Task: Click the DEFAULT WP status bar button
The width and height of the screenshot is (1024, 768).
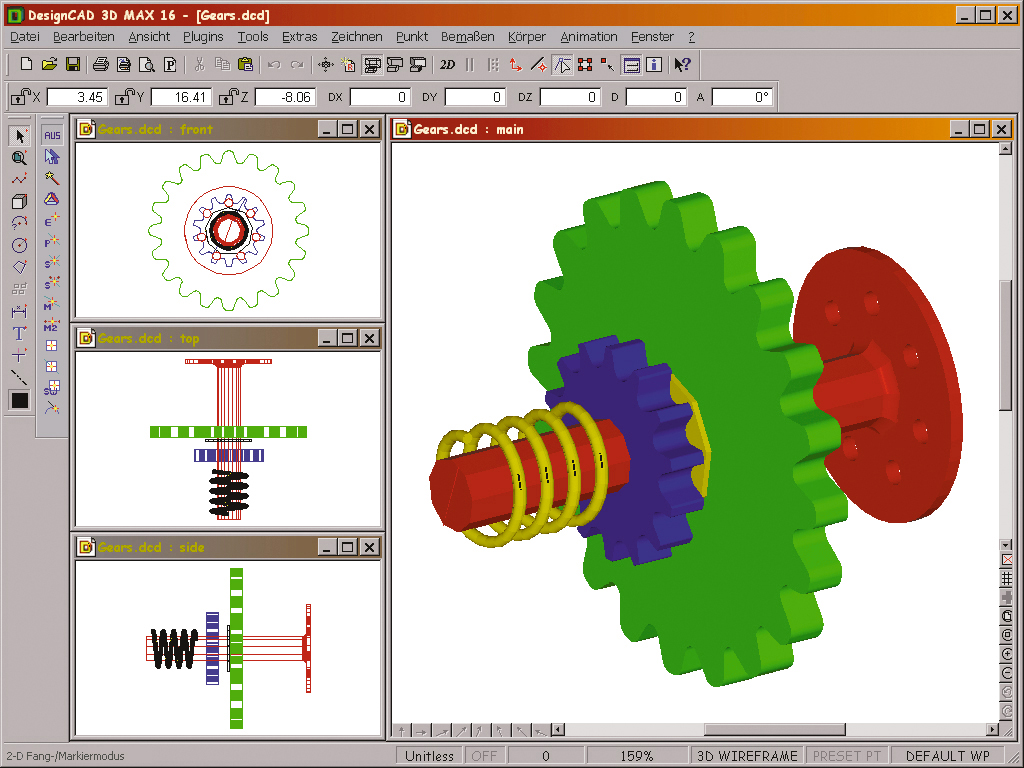Action: (x=946, y=756)
